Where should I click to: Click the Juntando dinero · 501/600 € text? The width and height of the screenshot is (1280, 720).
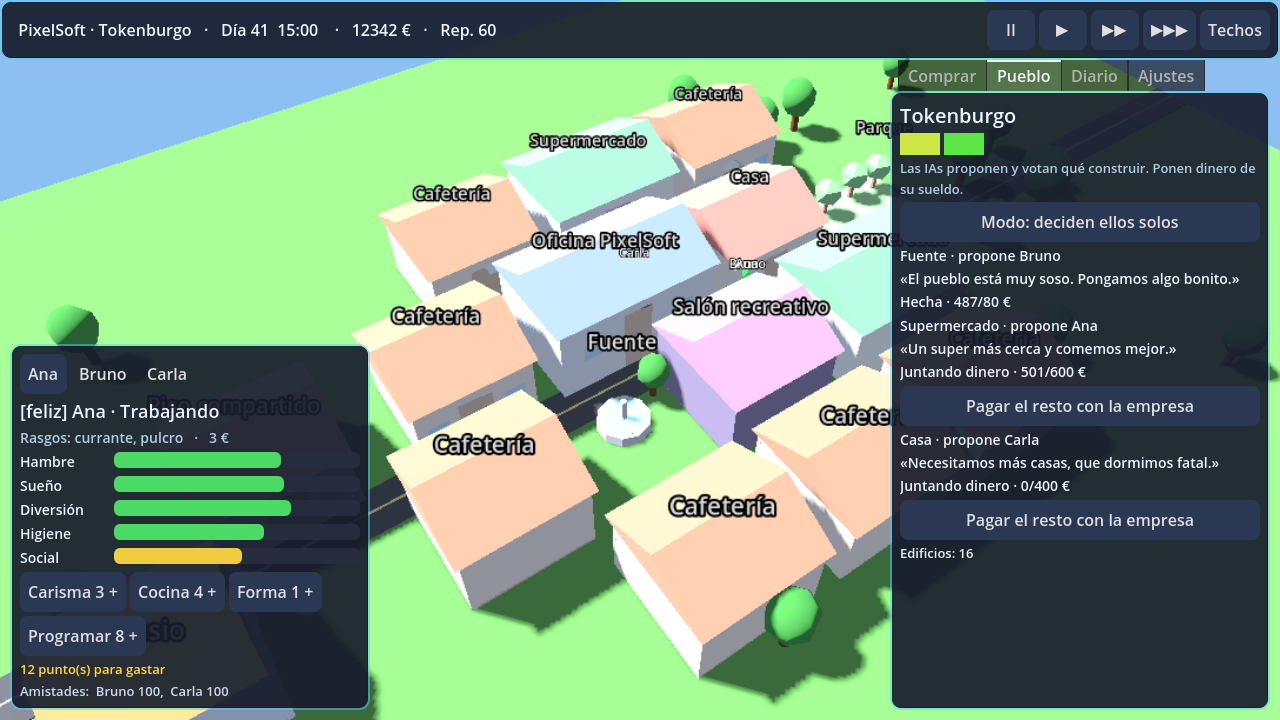point(993,372)
